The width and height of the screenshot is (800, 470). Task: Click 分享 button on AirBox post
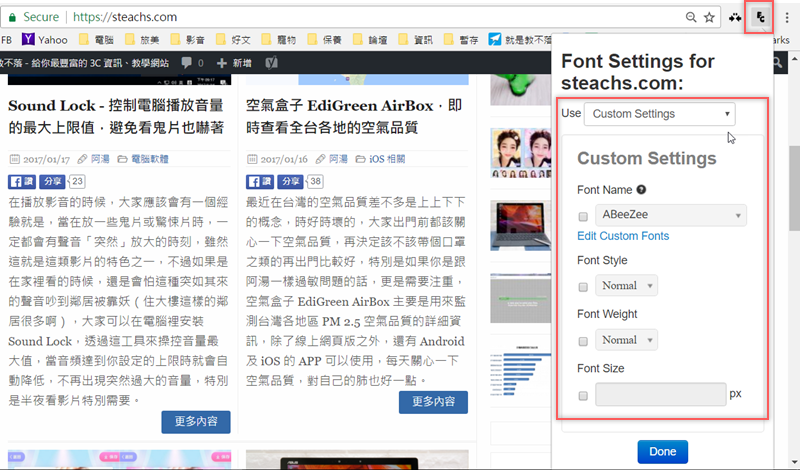pos(290,181)
